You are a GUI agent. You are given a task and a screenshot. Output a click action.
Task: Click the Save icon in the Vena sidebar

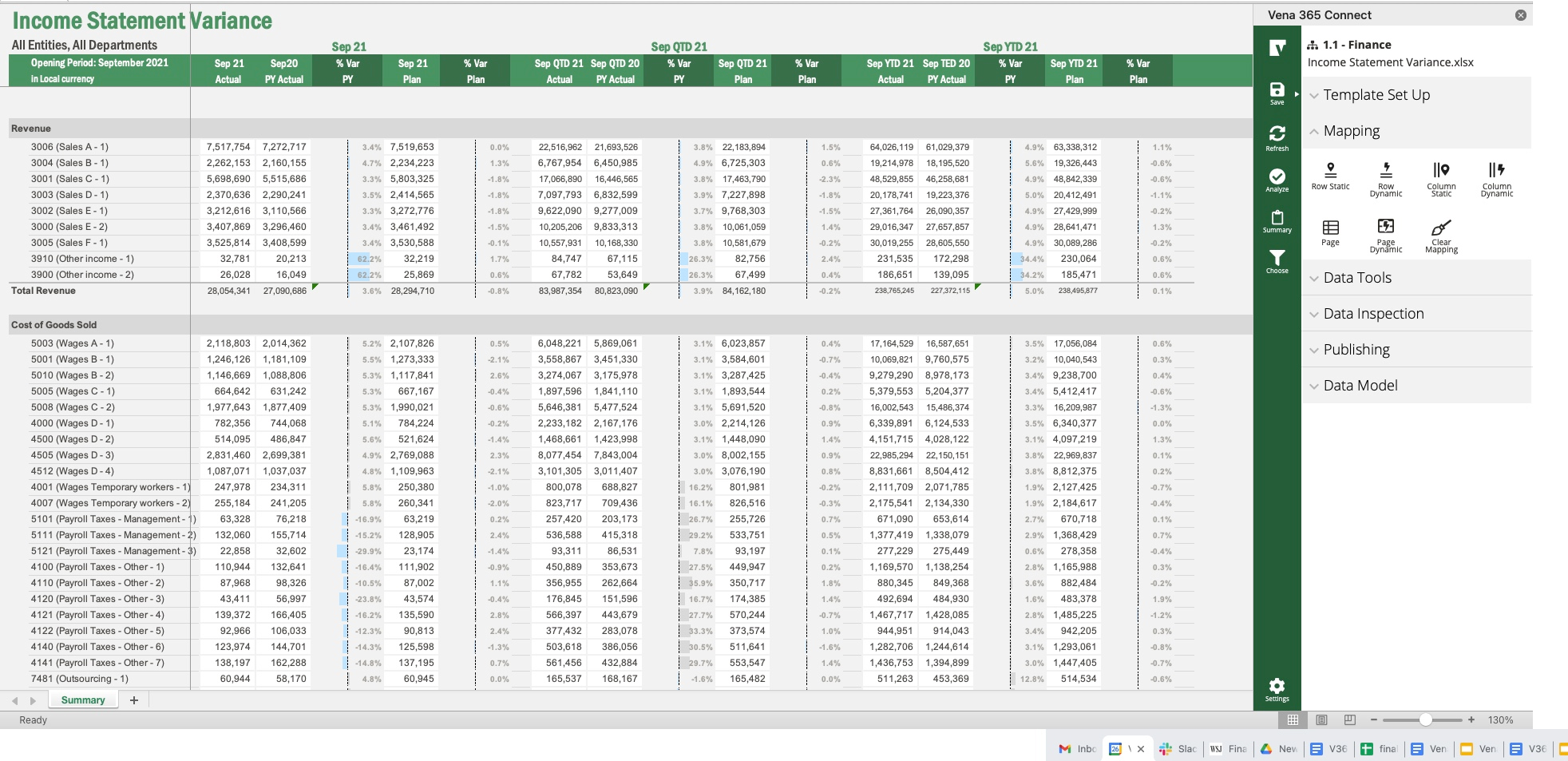pos(1277,91)
